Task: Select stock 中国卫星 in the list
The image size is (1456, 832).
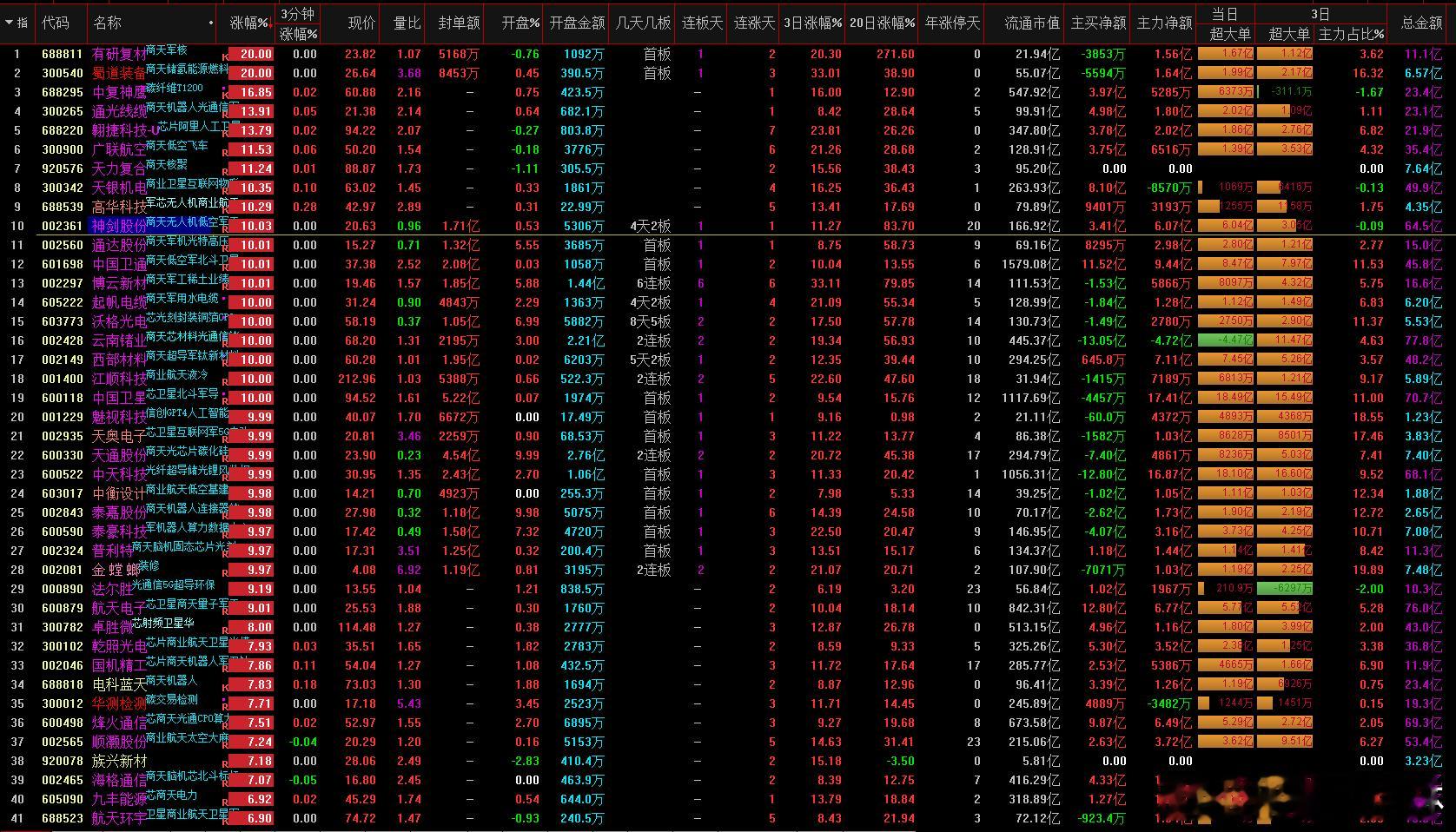Action: tap(120, 398)
